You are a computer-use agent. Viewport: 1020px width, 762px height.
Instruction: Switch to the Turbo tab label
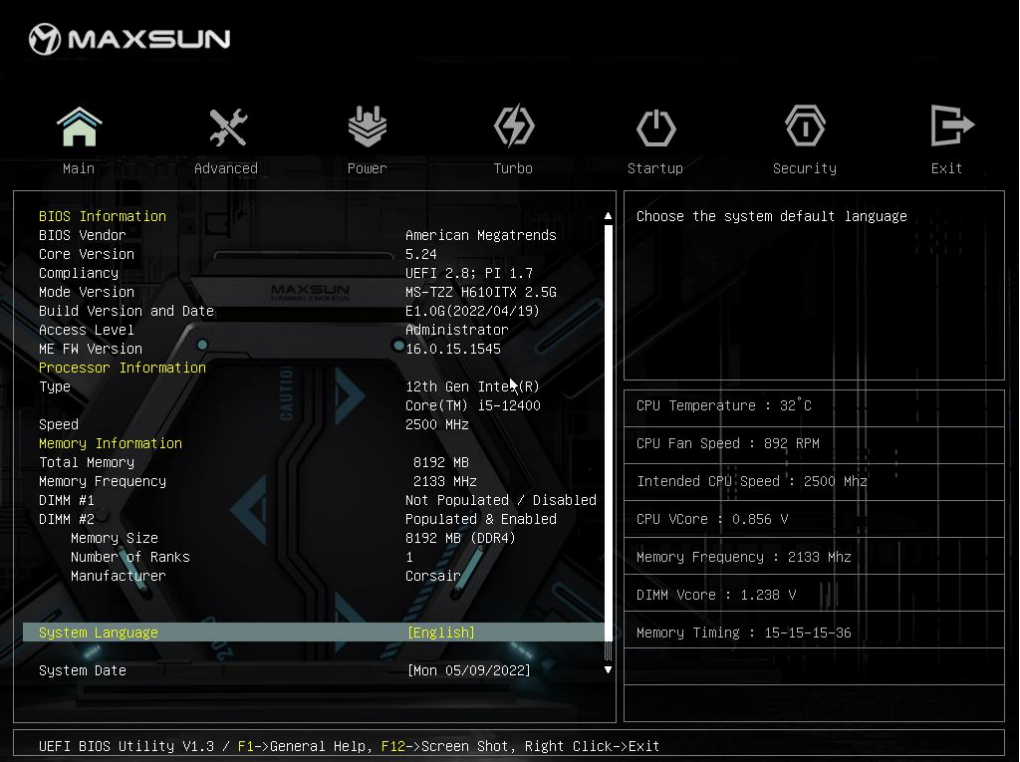coord(513,169)
